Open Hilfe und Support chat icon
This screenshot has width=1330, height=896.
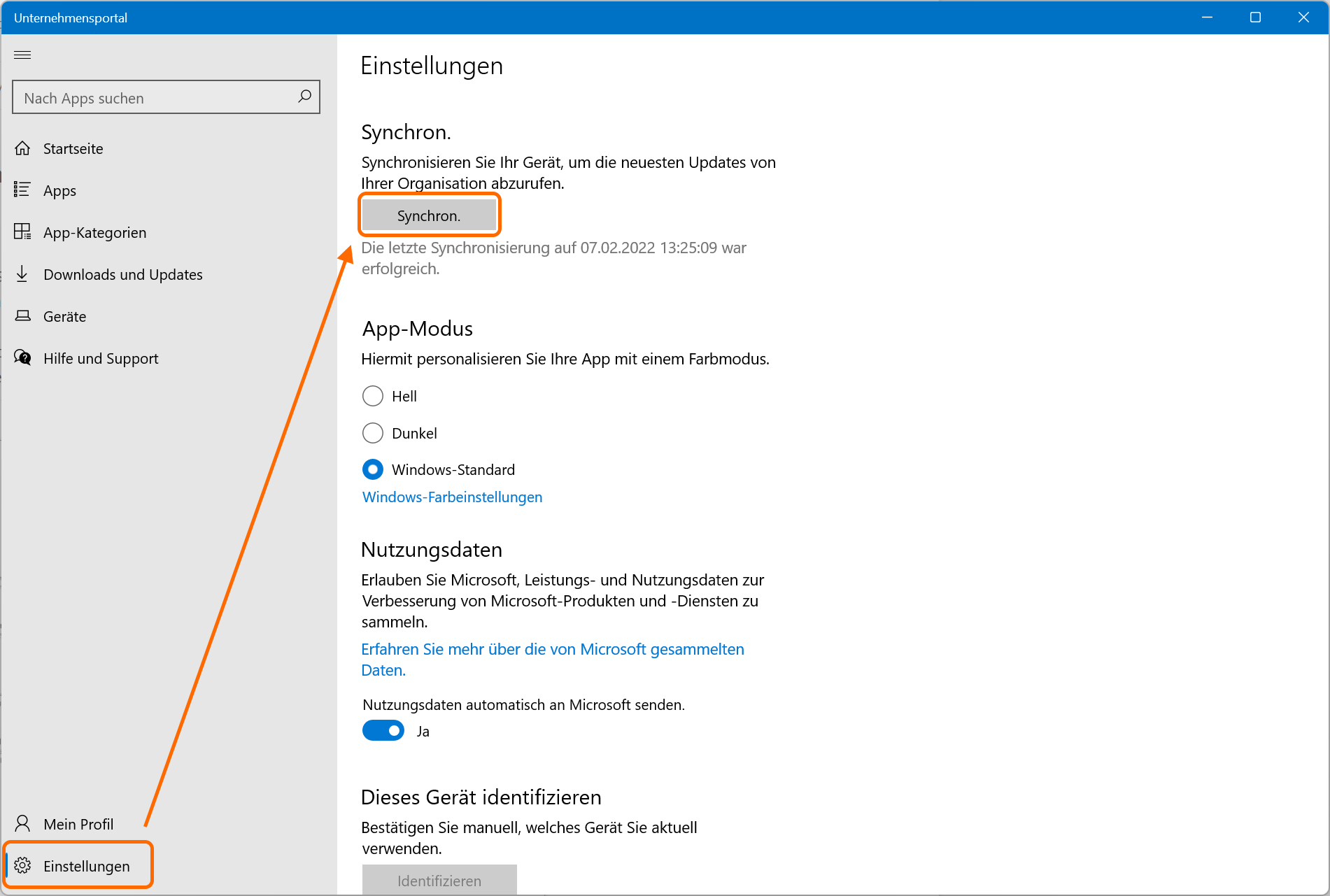(22, 357)
